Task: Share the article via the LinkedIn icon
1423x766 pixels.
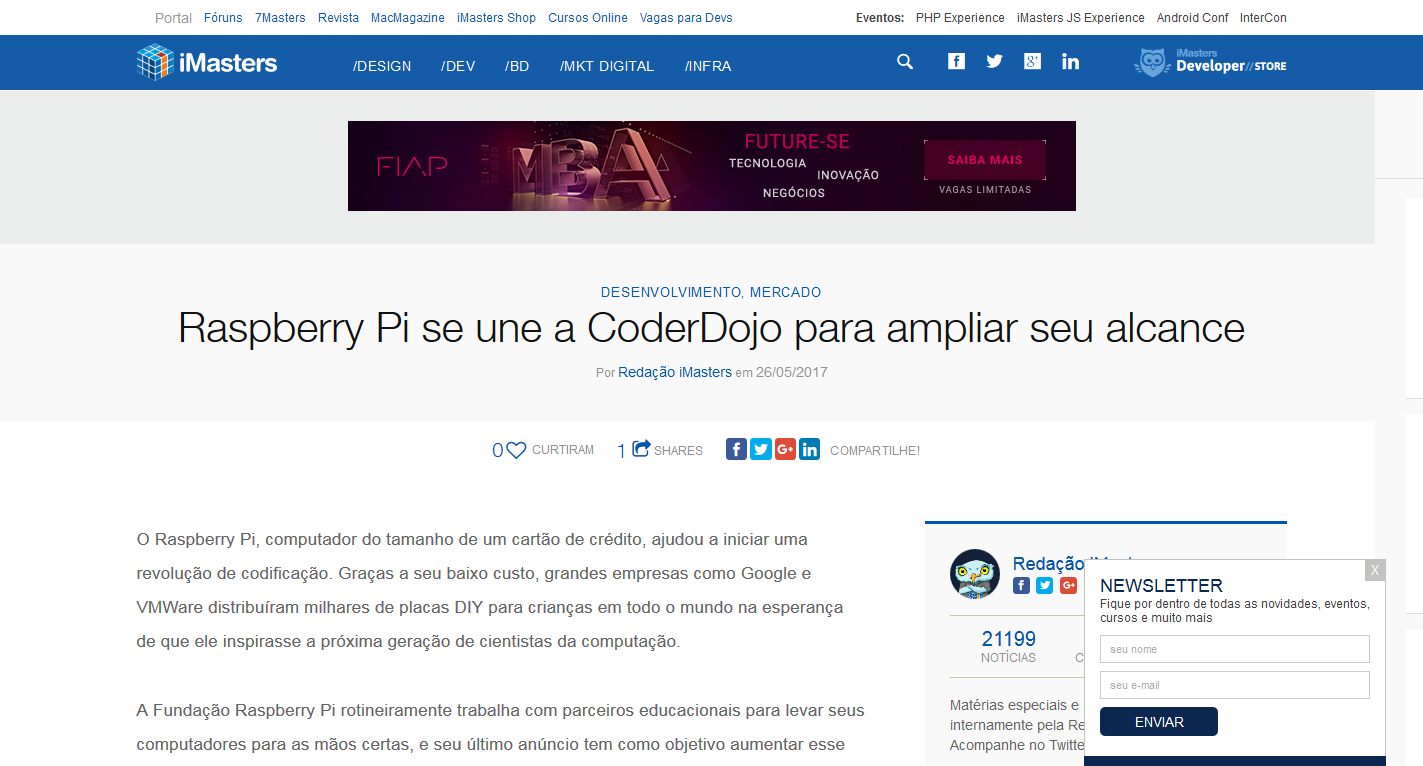Action: [x=810, y=449]
